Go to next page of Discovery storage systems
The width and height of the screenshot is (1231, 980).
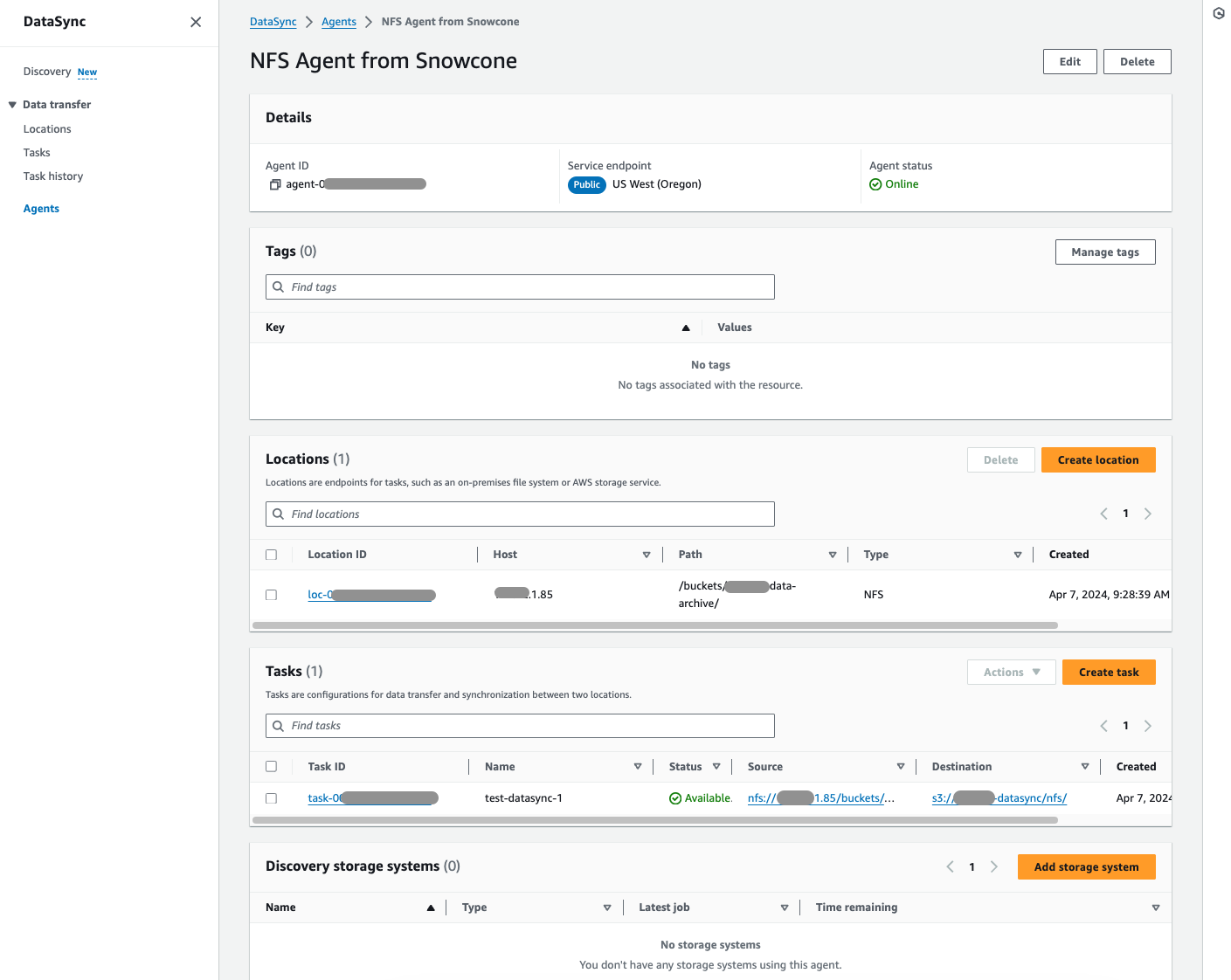click(994, 866)
